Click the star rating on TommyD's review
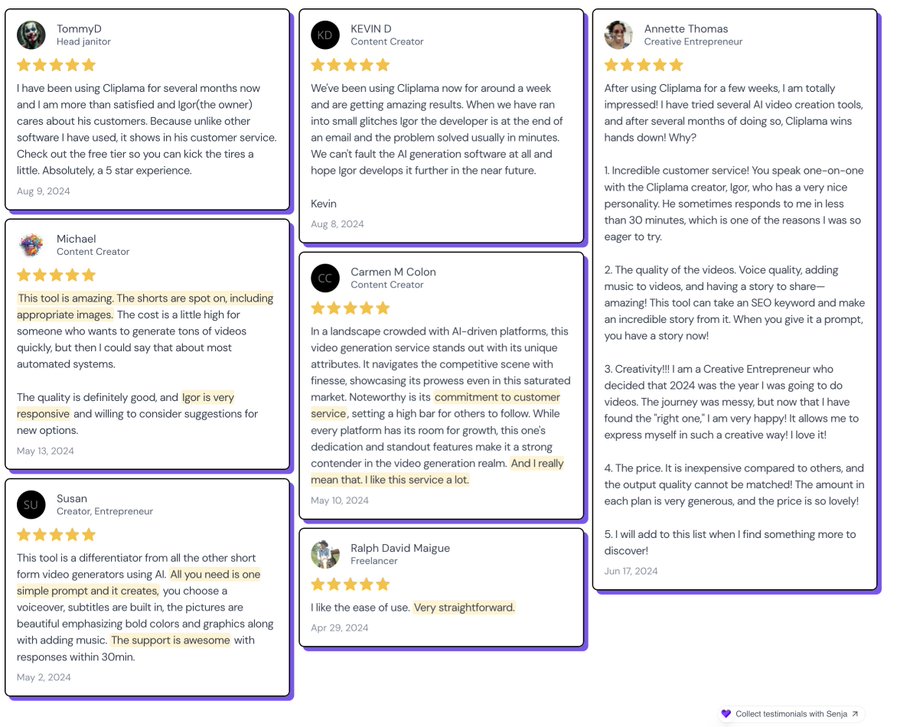The width and height of the screenshot is (900, 727). (56, 65)
